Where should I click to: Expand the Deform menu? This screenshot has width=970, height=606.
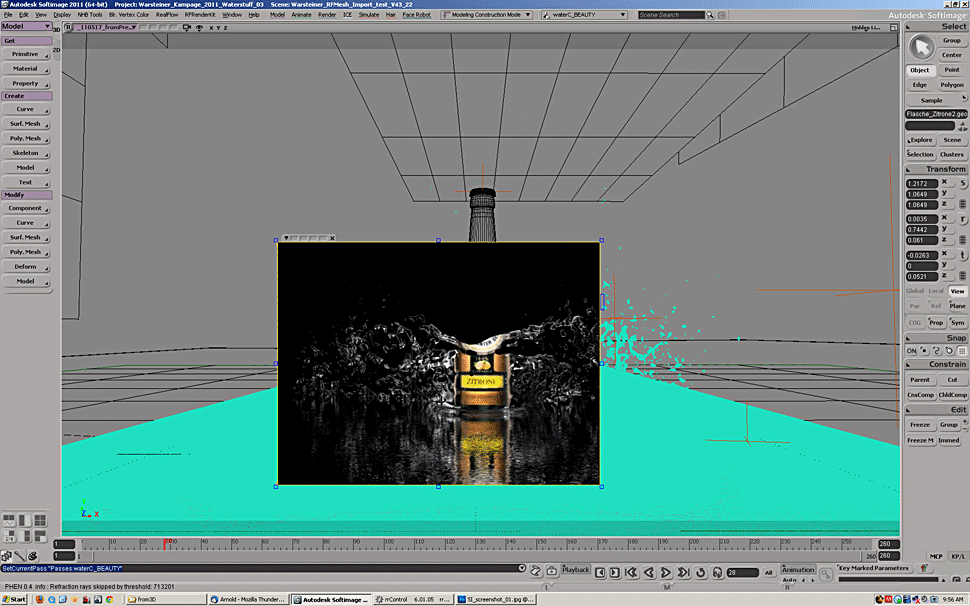click(25, 267)
